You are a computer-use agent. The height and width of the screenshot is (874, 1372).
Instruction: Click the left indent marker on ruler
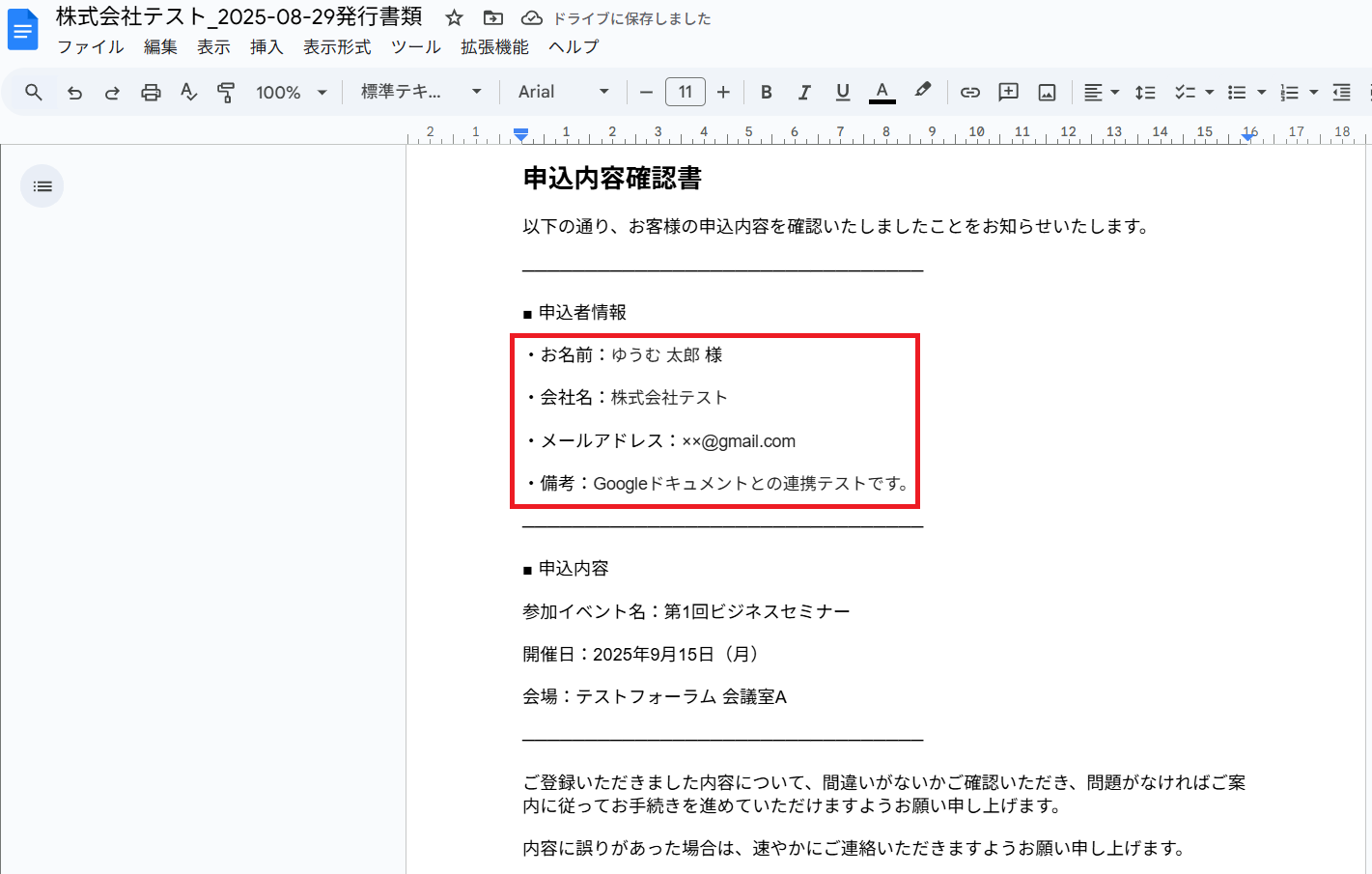point(521,134)
